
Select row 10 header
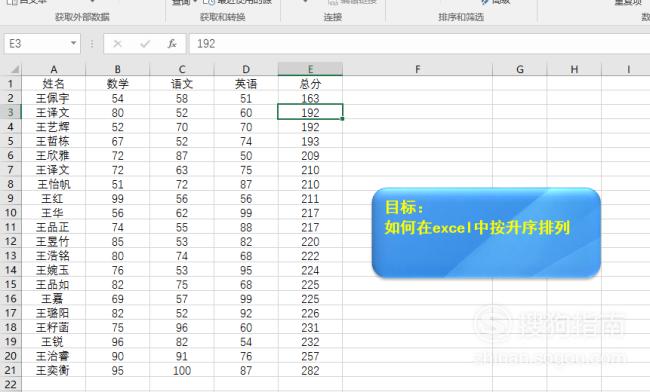point(11,213)
